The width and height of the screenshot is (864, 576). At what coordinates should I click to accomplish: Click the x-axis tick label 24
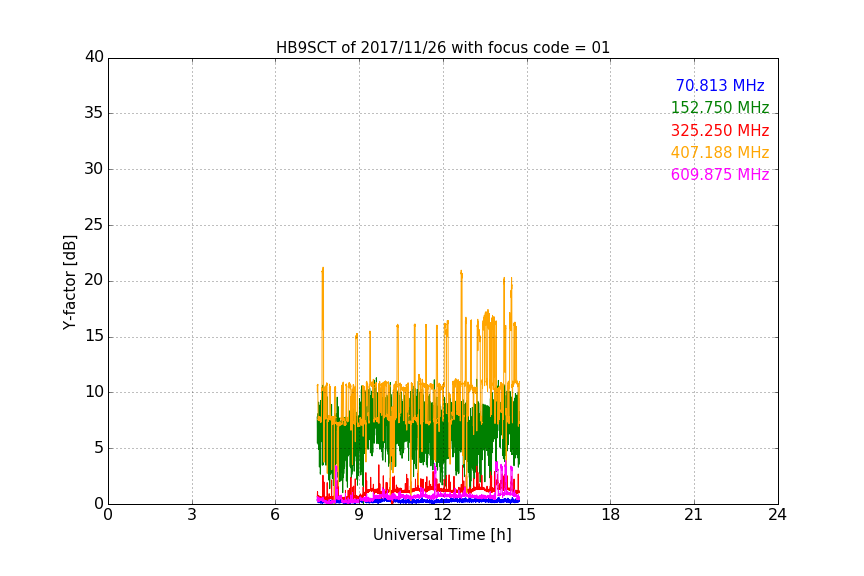coord(777,515)
